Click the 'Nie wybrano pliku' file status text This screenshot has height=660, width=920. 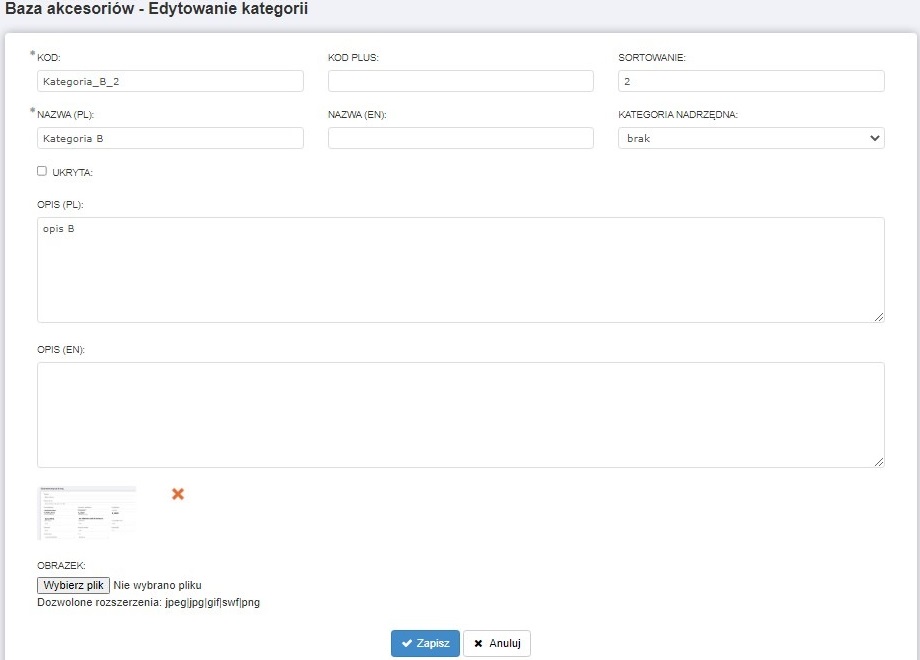tap(159, 585)
